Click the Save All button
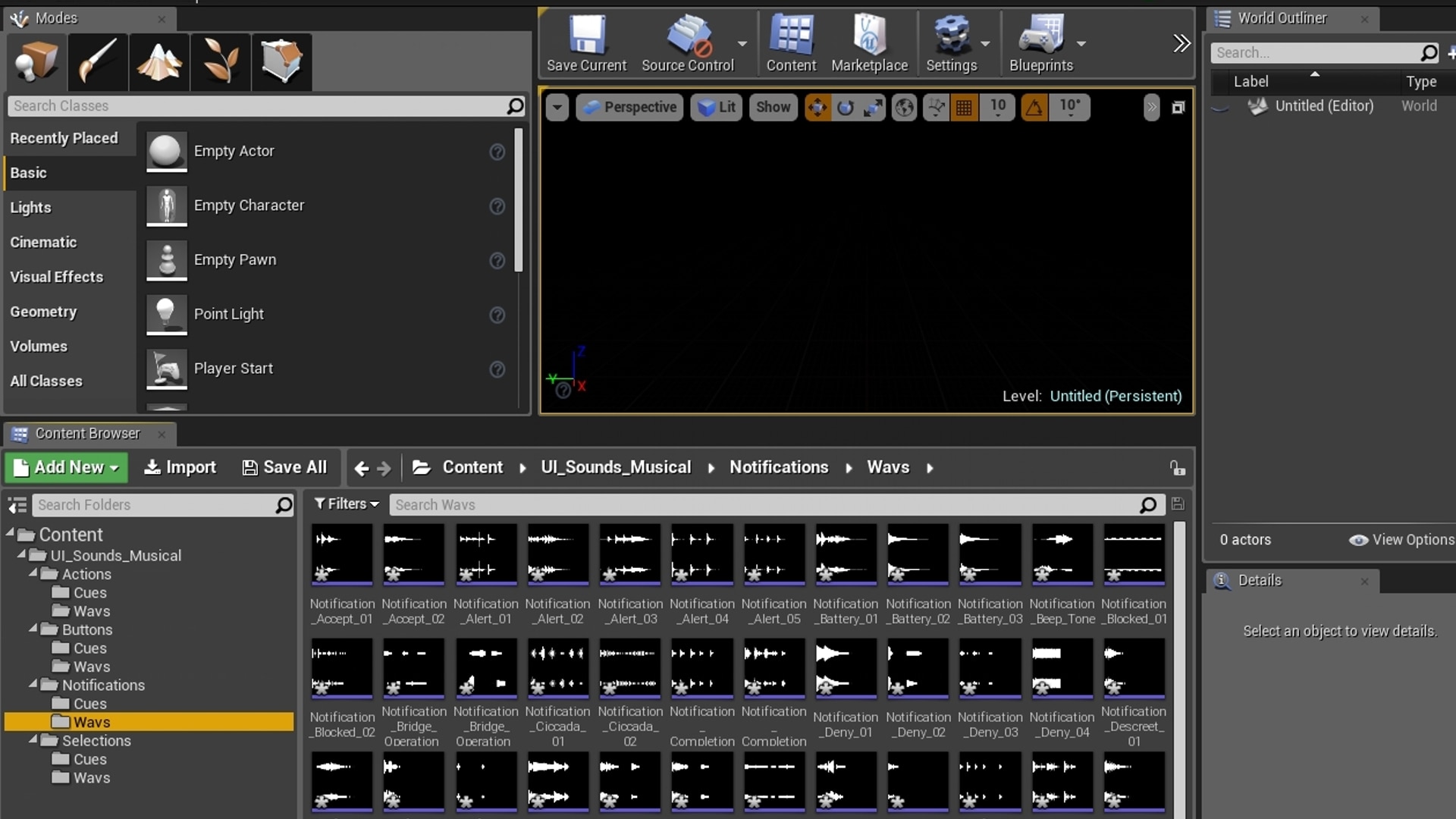The height and width of the screenshot is (819, 1456). coord(284,467)
